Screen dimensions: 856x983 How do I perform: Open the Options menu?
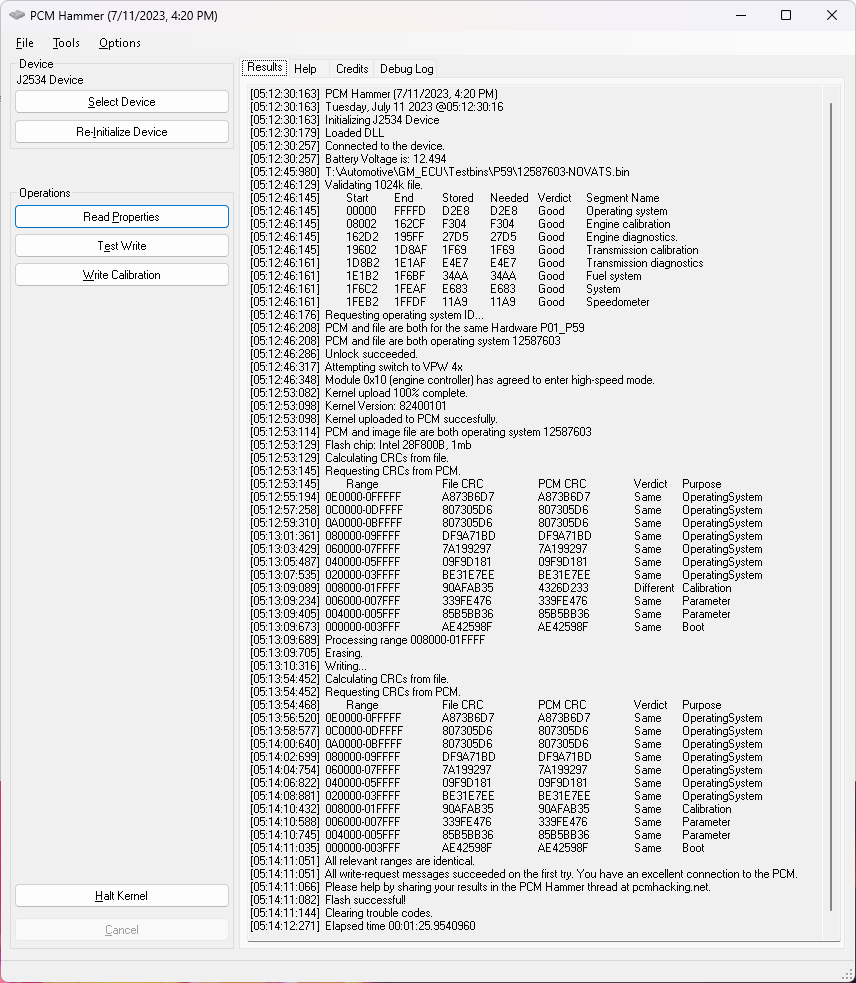(119, 43)
